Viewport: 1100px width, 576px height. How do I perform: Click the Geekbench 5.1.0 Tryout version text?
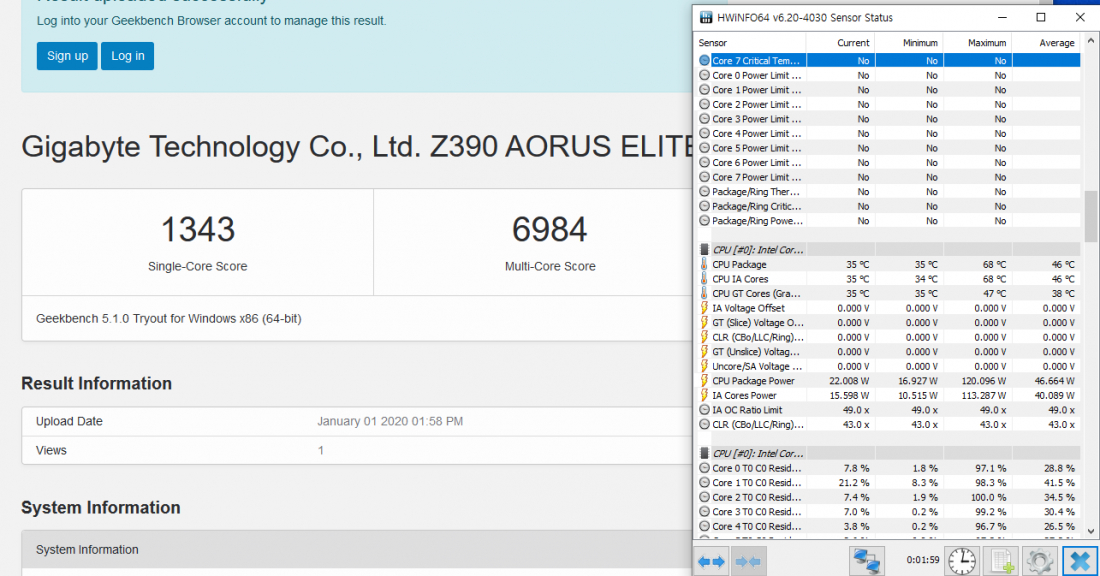tap(169, 319)
